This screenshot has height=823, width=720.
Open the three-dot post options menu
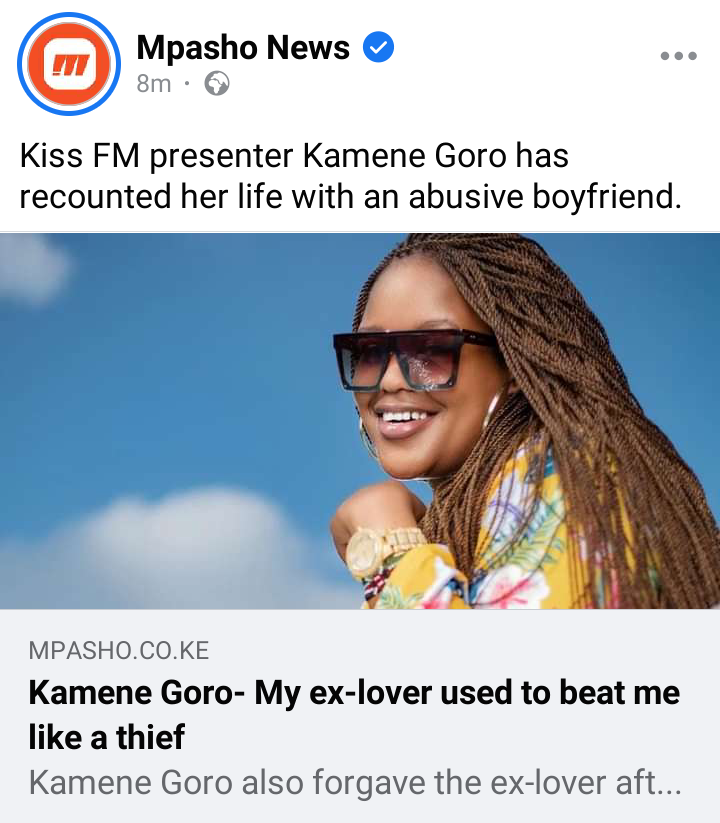pos(679,56)
